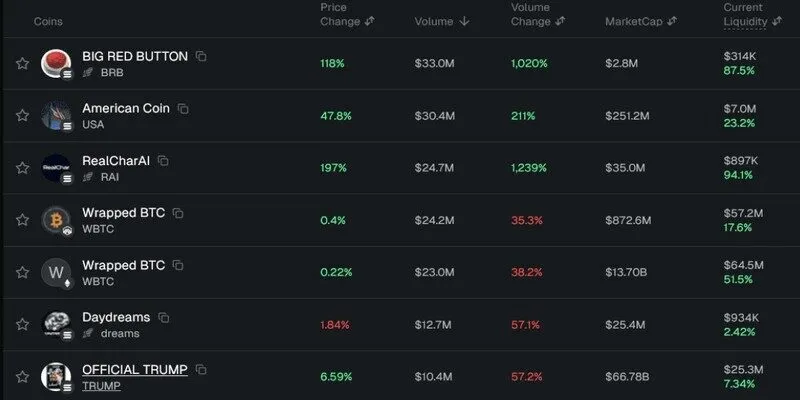Star the Wrapped BTC row at $24.2M volume
800x400 pixels.
pyautogui.click(x=22, y=220)
